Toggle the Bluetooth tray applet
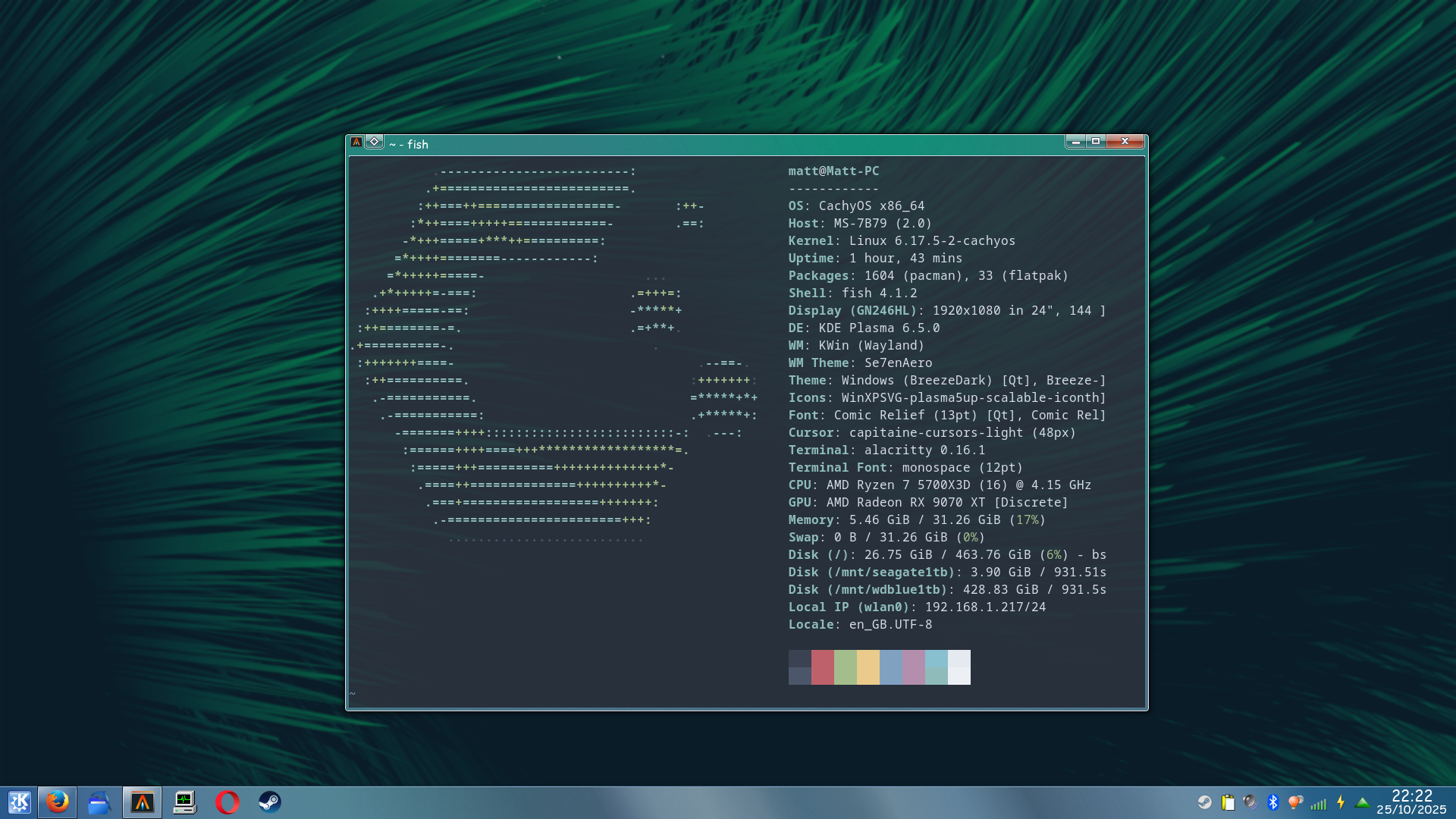Viewport: 1456px width, 819px height. tap(1273, 802)
